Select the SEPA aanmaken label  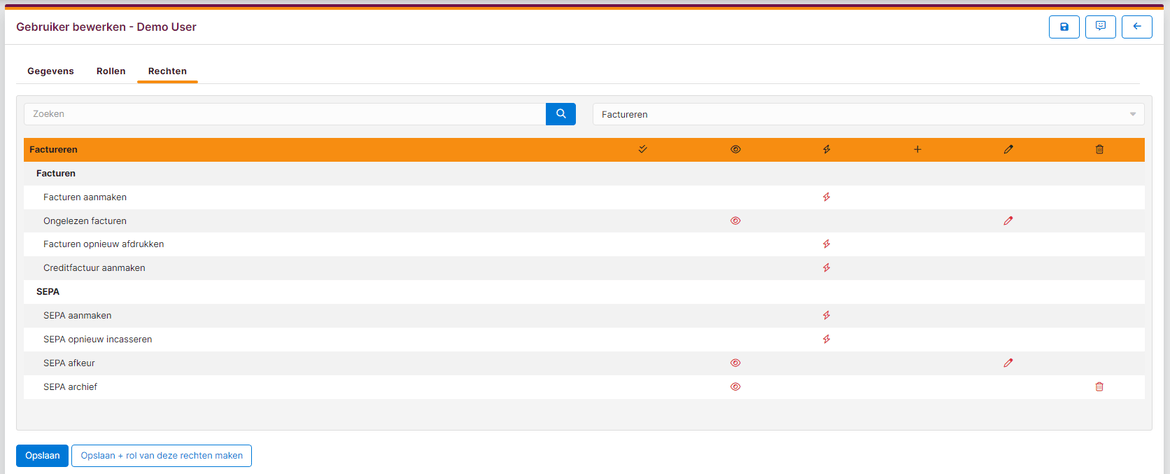point(78,315)
